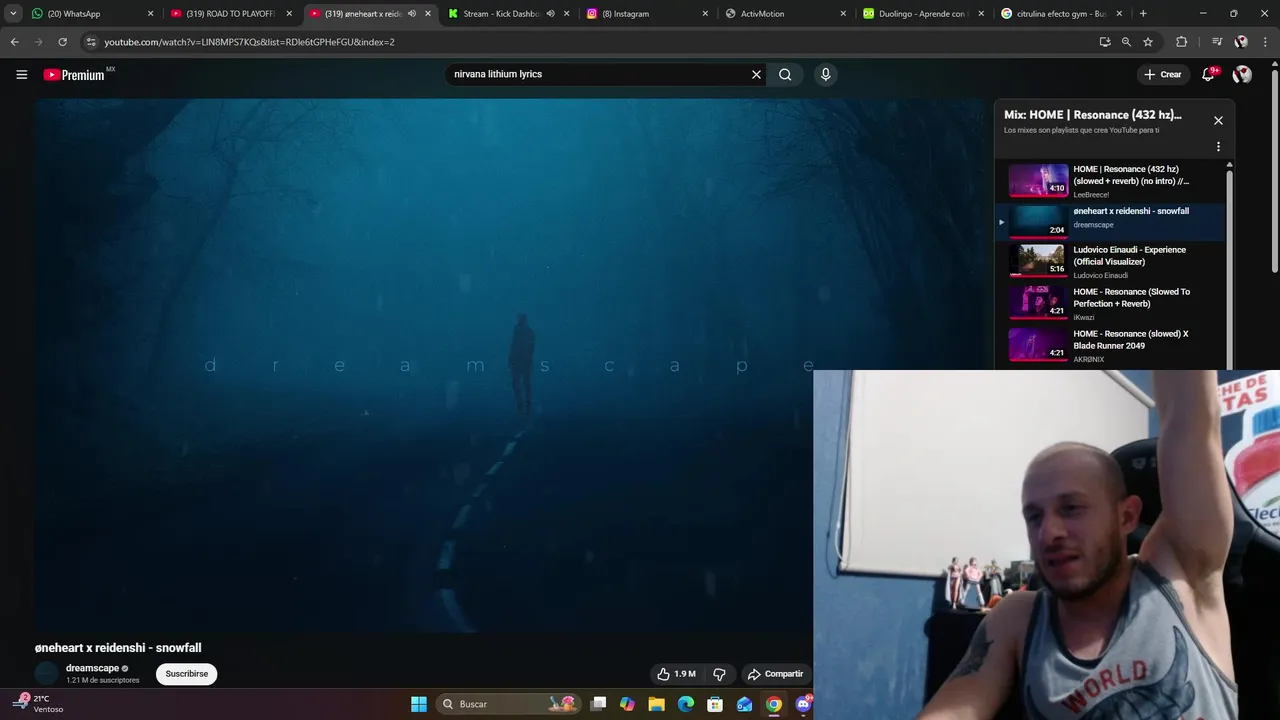Play Ludovico Einaudi - Experience from playlist
The height and width of the screenshot is (720, 1280).
[x=1110, y=262]
